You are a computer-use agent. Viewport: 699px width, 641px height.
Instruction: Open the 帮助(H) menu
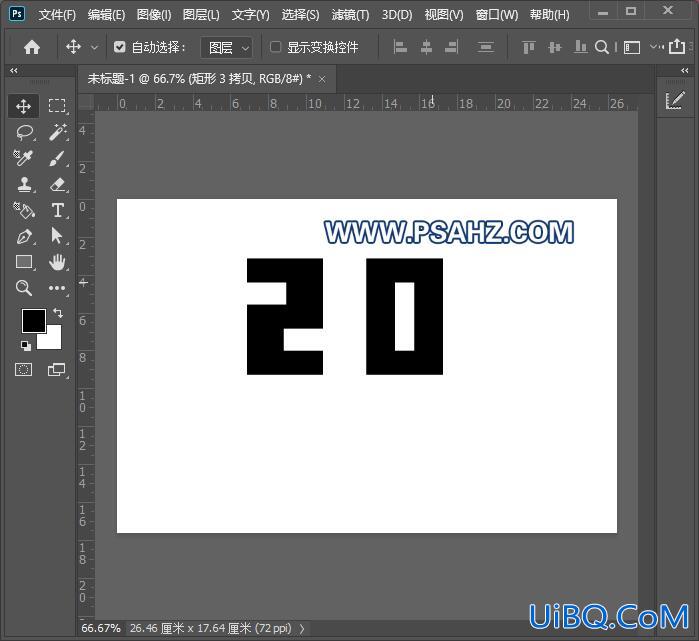[x=549, y=15]
